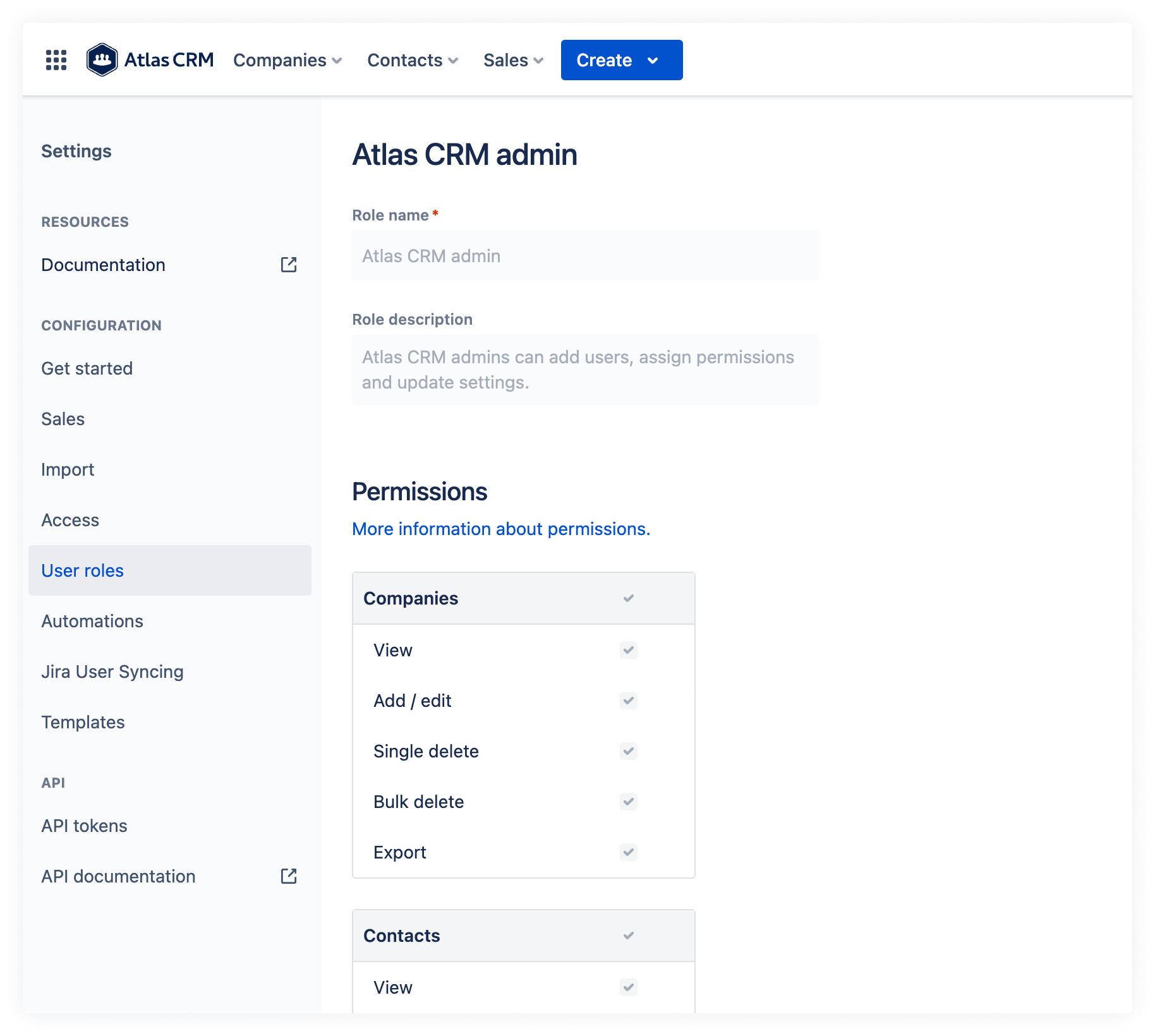
Task: Expand the Contacts dropdown in top navigation
Action: 413,60
